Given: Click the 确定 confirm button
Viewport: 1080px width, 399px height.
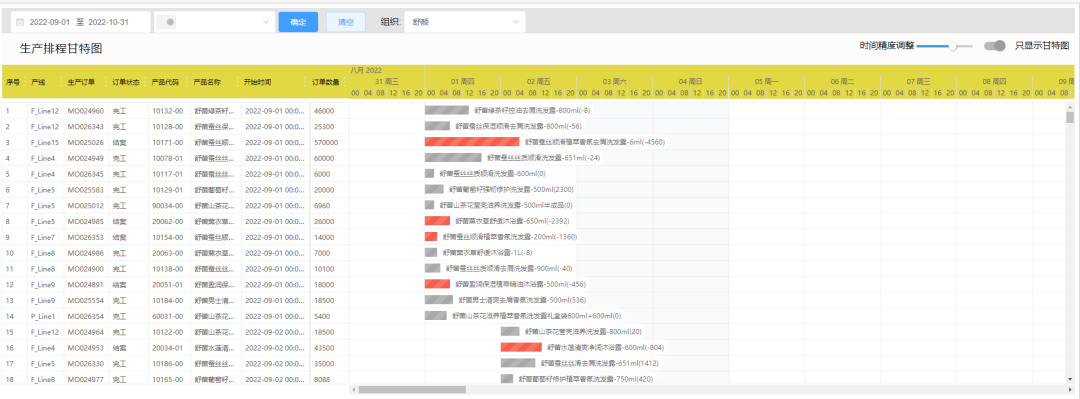Looking at the screenshot, I should [298, 22].
